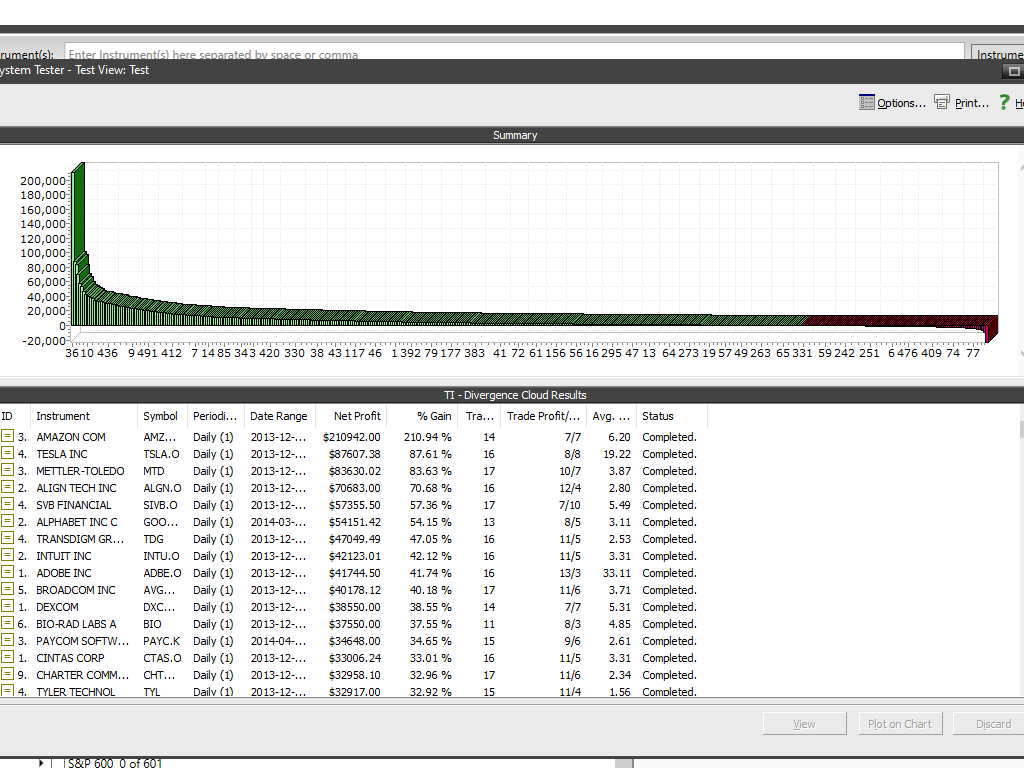Expand the CINTAS CORP result row
The width and height of the screenshot is (1024, 768).
9,658
